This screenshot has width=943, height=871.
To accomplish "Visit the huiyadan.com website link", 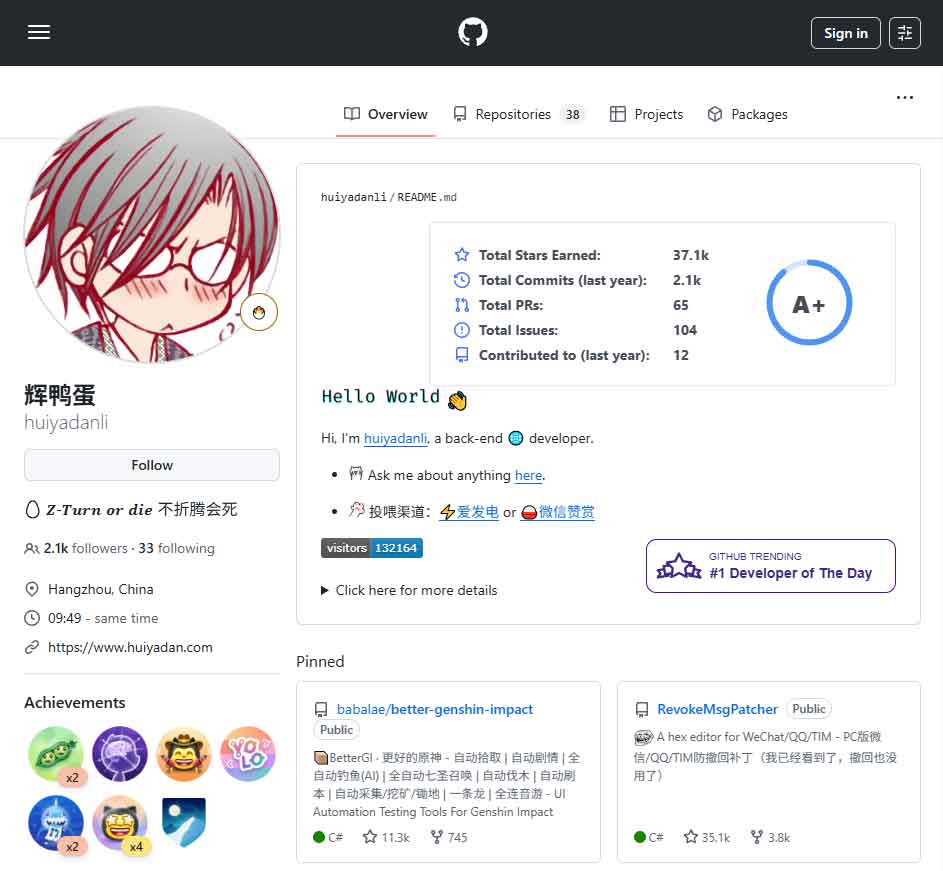I will (x=130, y=647).
